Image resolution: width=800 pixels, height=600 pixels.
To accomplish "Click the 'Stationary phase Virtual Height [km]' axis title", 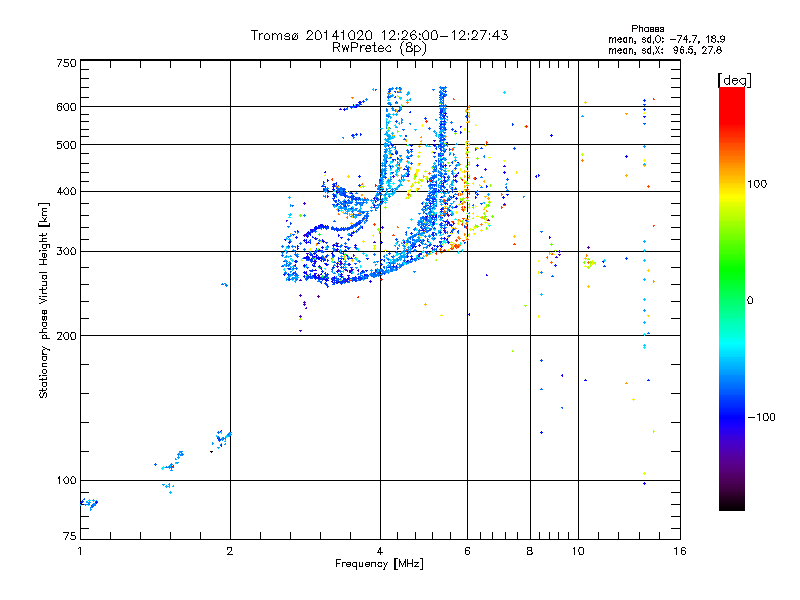I will tap(43, 301).
